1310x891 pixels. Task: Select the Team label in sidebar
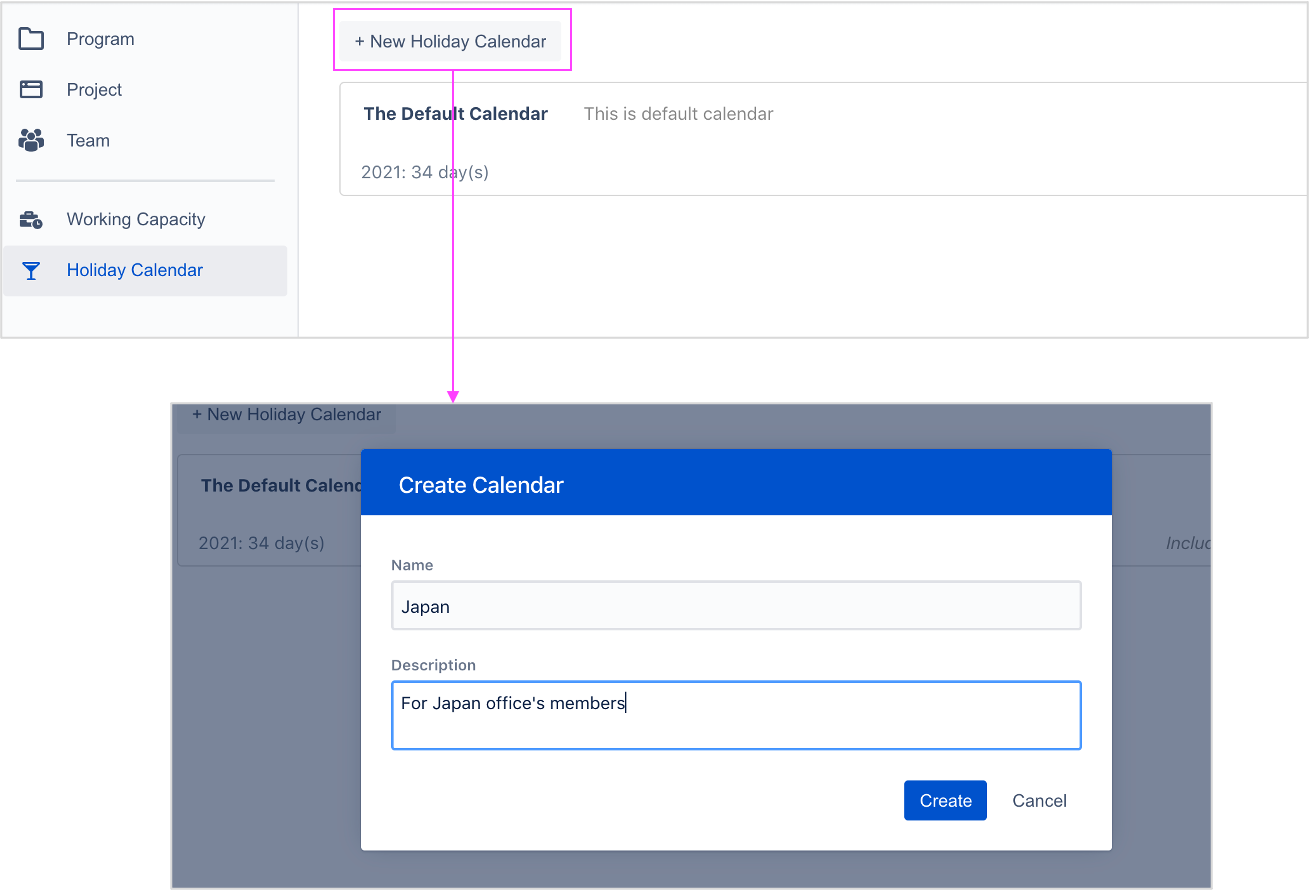pyautogui.click(x=88, y=140)
